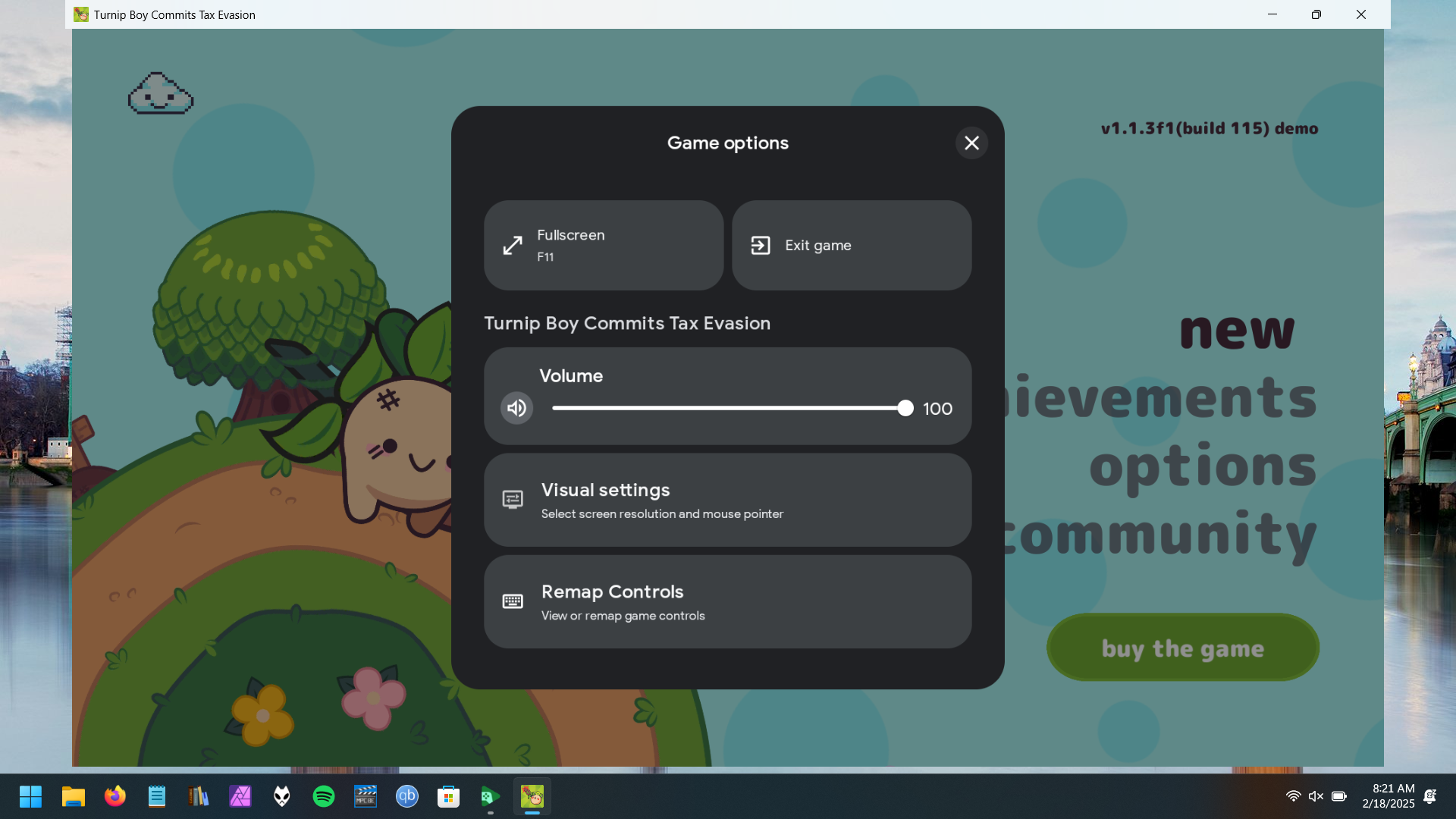Click the pixel cloud in the game
Screen dimensions: 1456x819
(161, 93)
